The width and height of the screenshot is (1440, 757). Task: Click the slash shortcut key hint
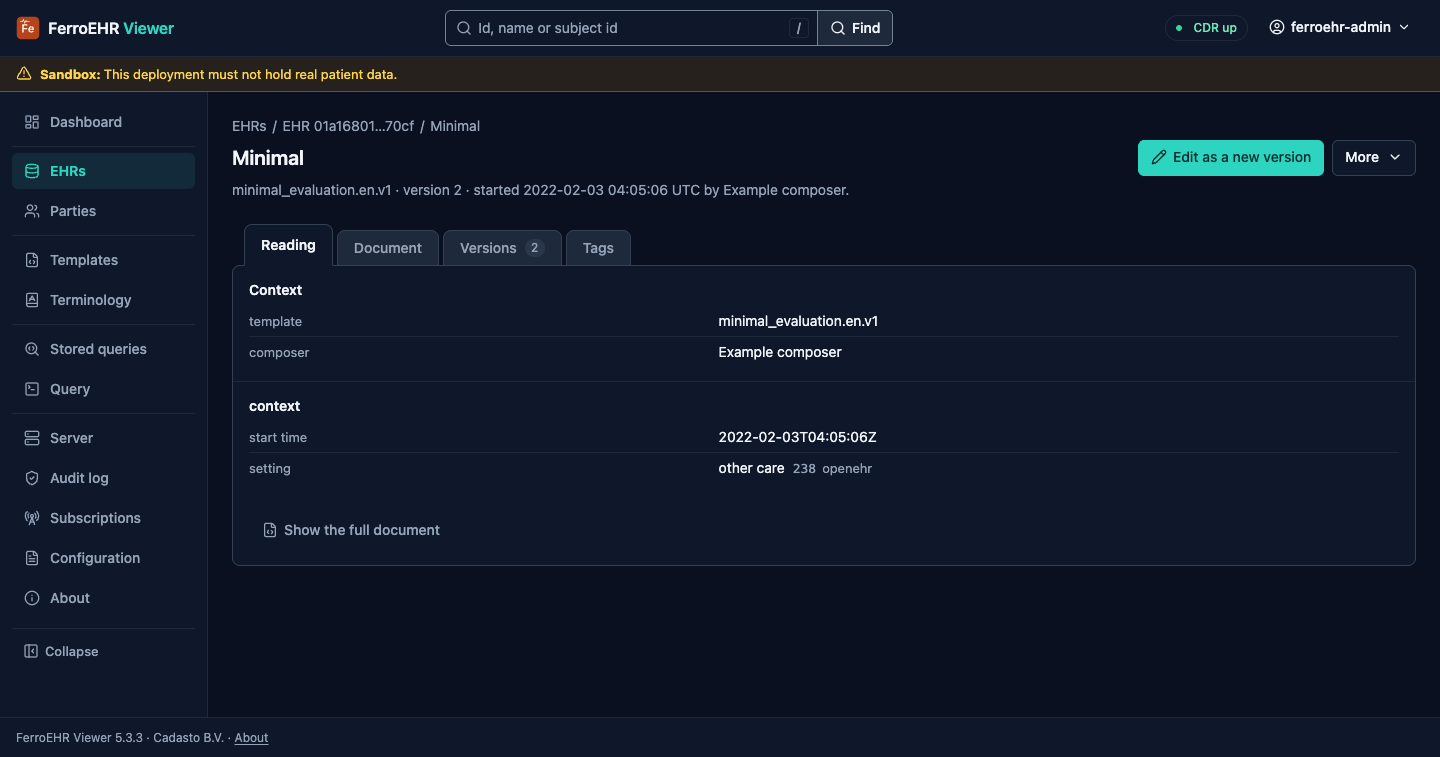(798, 28)
